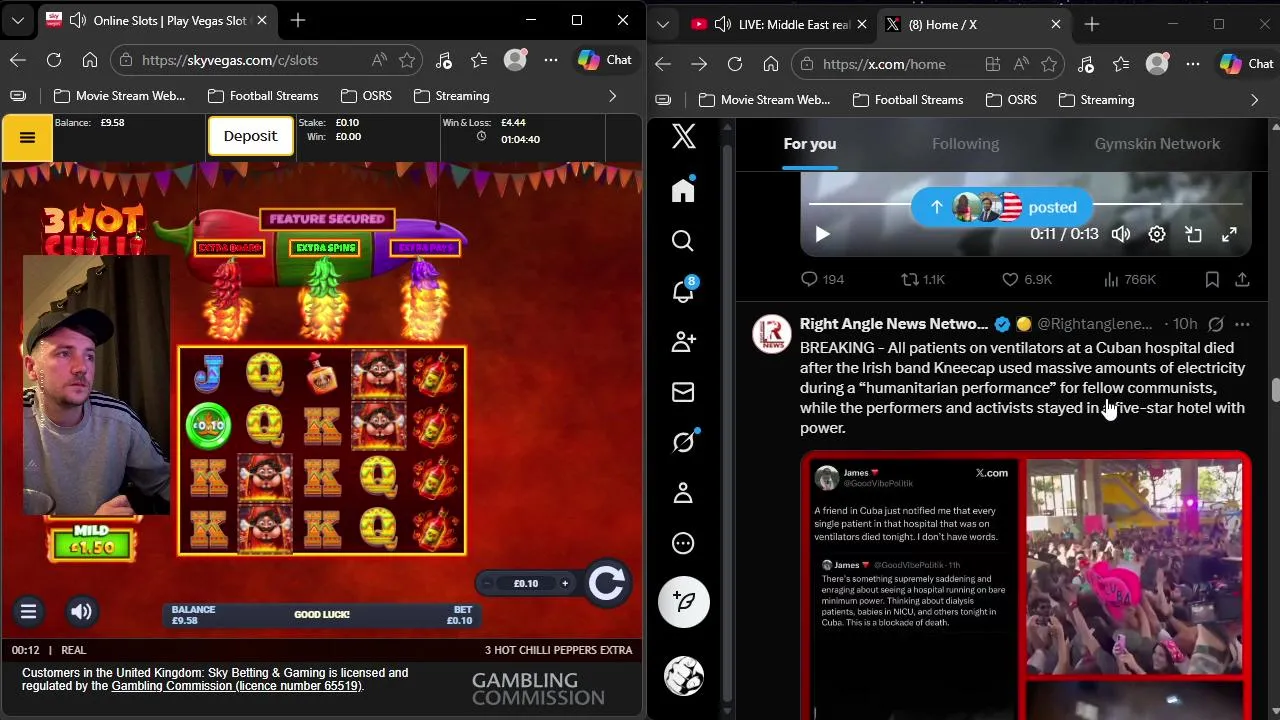Open video fullscreen in X player

[x=1229, y=234]
